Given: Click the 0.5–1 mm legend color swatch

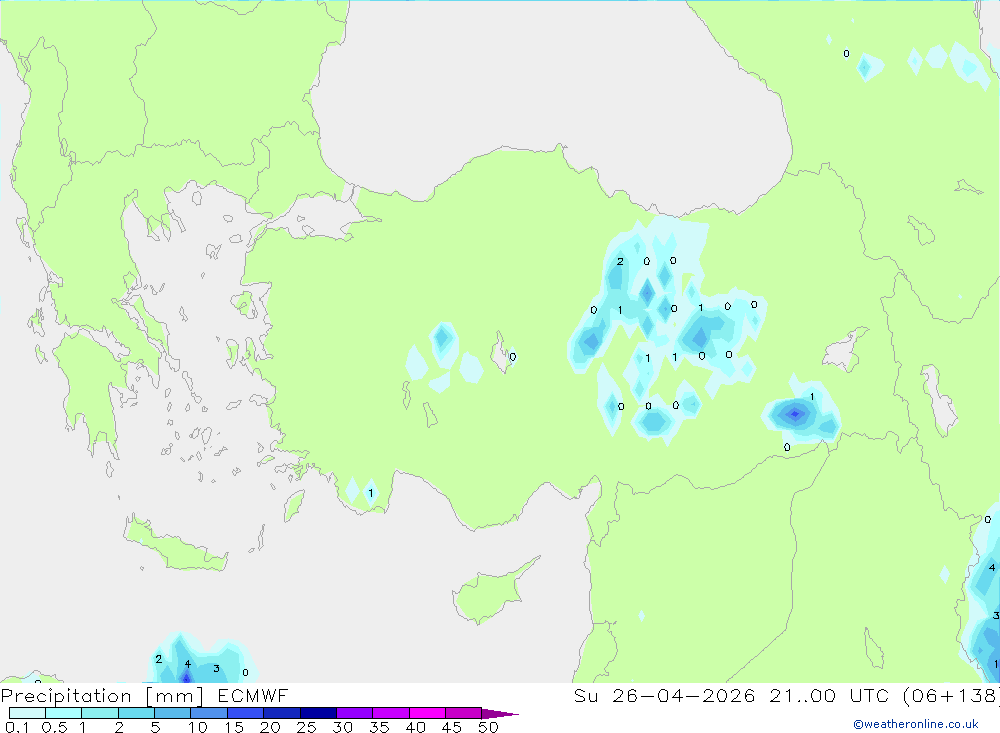Looking at the screenshot, I should click(64, 713).
